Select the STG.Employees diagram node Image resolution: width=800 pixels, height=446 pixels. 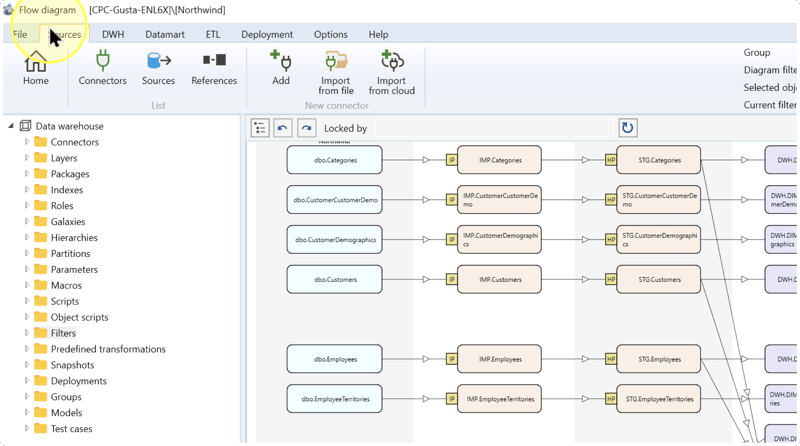pos(659,359)
